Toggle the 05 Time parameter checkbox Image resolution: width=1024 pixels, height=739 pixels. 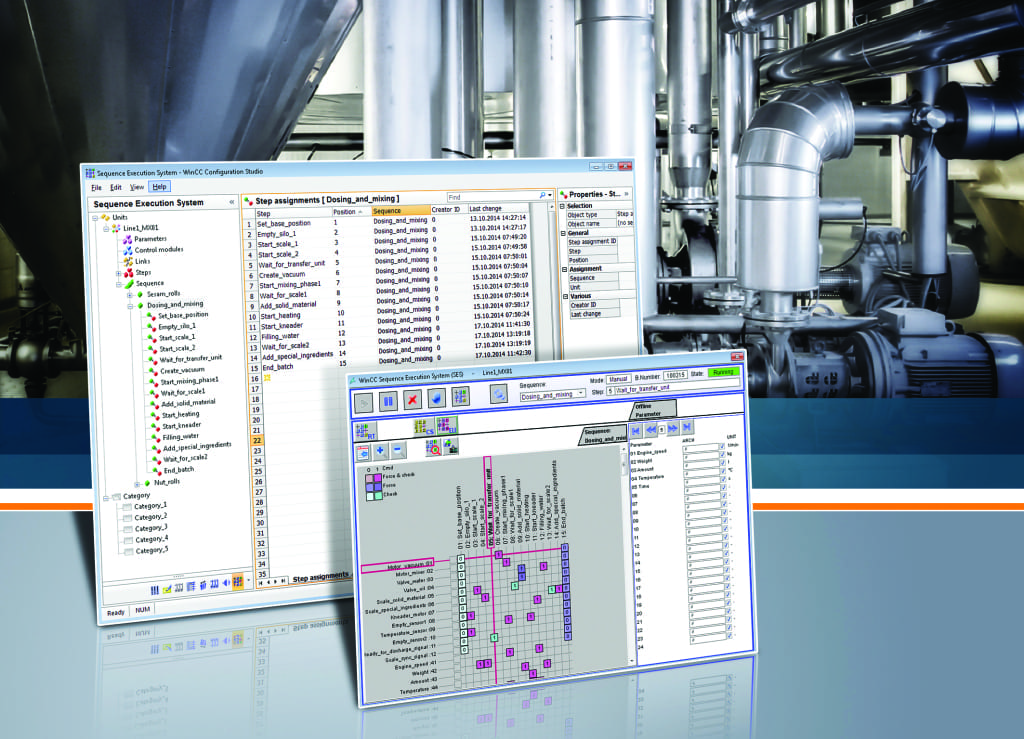(724, 479)
